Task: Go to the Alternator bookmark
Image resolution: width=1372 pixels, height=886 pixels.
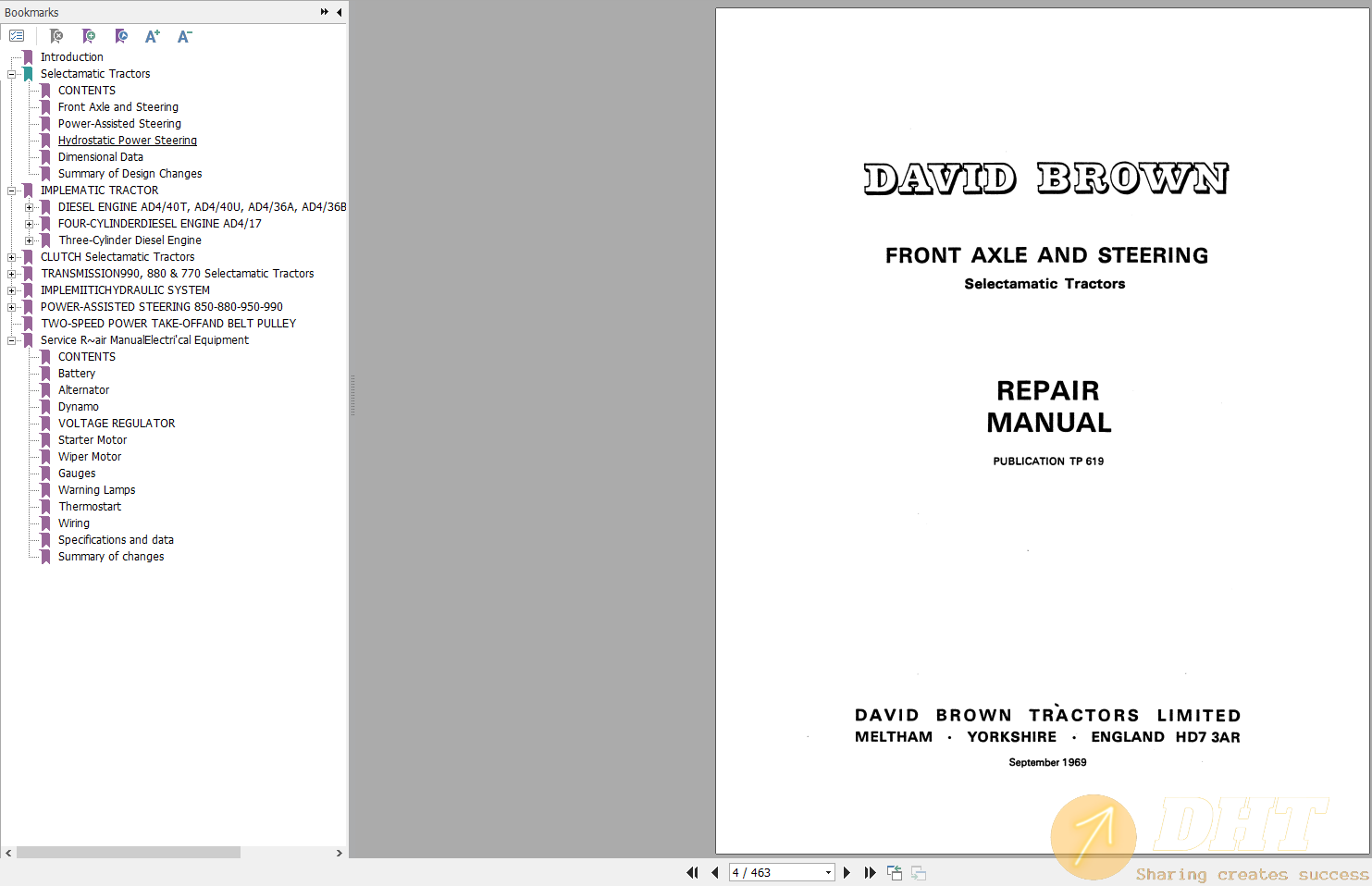Action: tap(83, 389)
